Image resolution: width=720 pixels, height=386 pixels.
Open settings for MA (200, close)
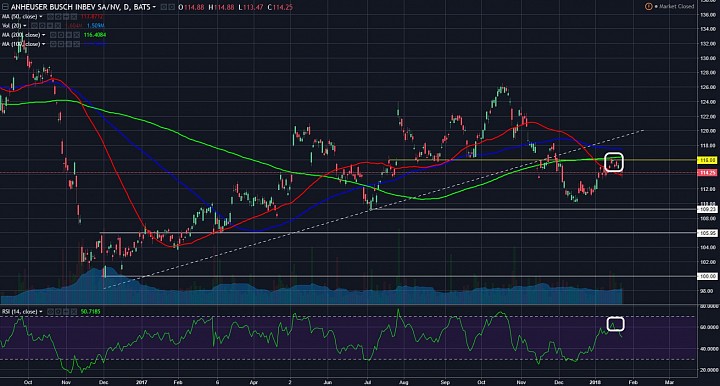(x=61, y=35)
